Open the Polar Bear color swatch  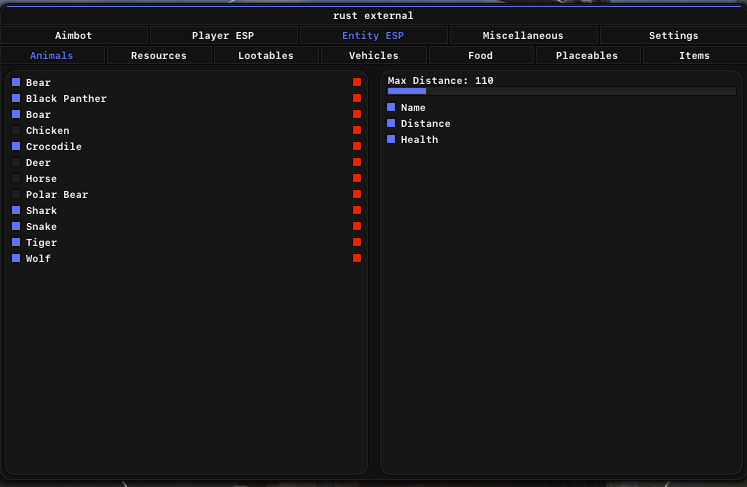tap(357, 194)
